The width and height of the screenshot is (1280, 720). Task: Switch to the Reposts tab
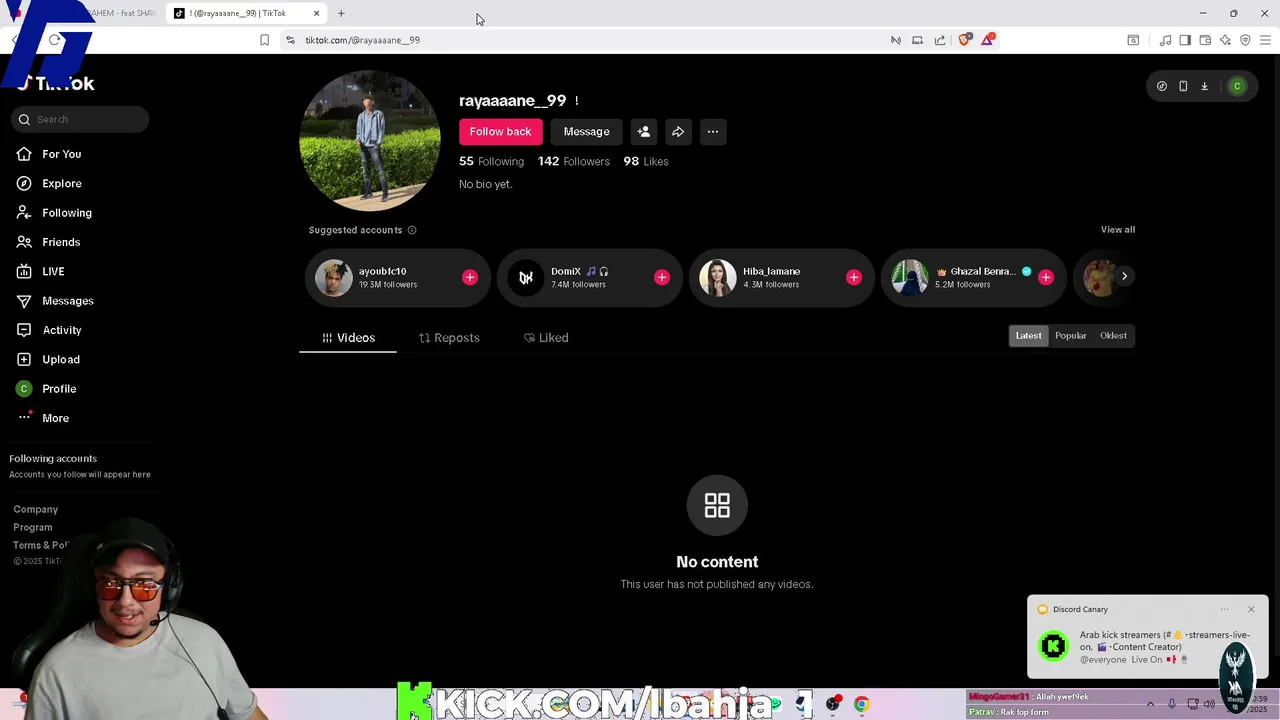(x=449, y=338)
